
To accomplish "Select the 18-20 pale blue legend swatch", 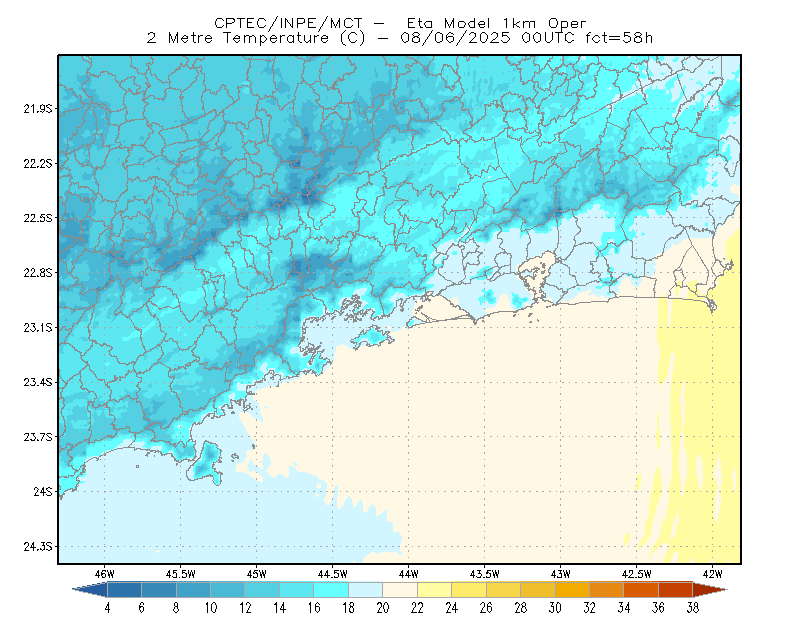I will (x=366, y=590).
